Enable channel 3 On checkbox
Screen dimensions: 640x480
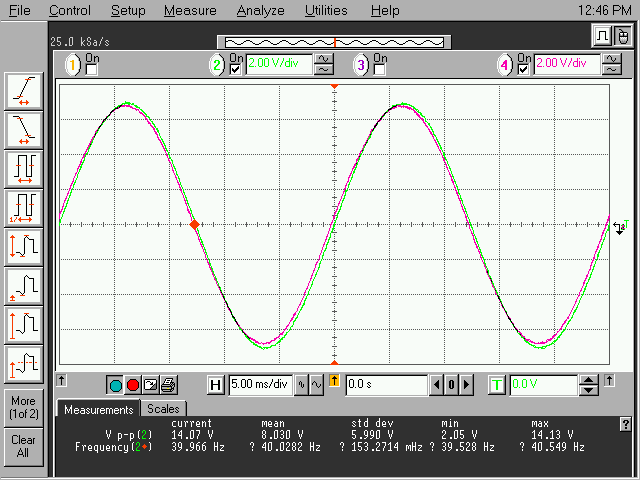coord(380,69)
